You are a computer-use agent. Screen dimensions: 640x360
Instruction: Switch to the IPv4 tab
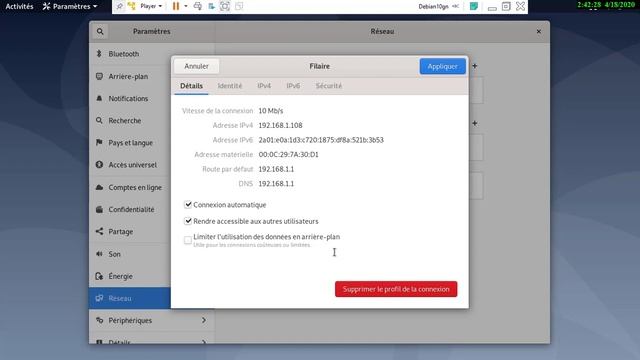[264, 86]
